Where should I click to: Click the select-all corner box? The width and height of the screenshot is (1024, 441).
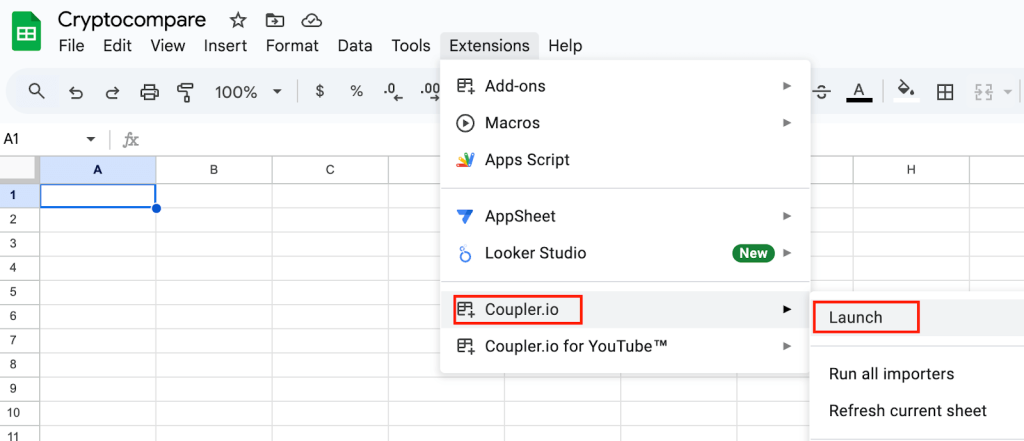coord(20,170)
